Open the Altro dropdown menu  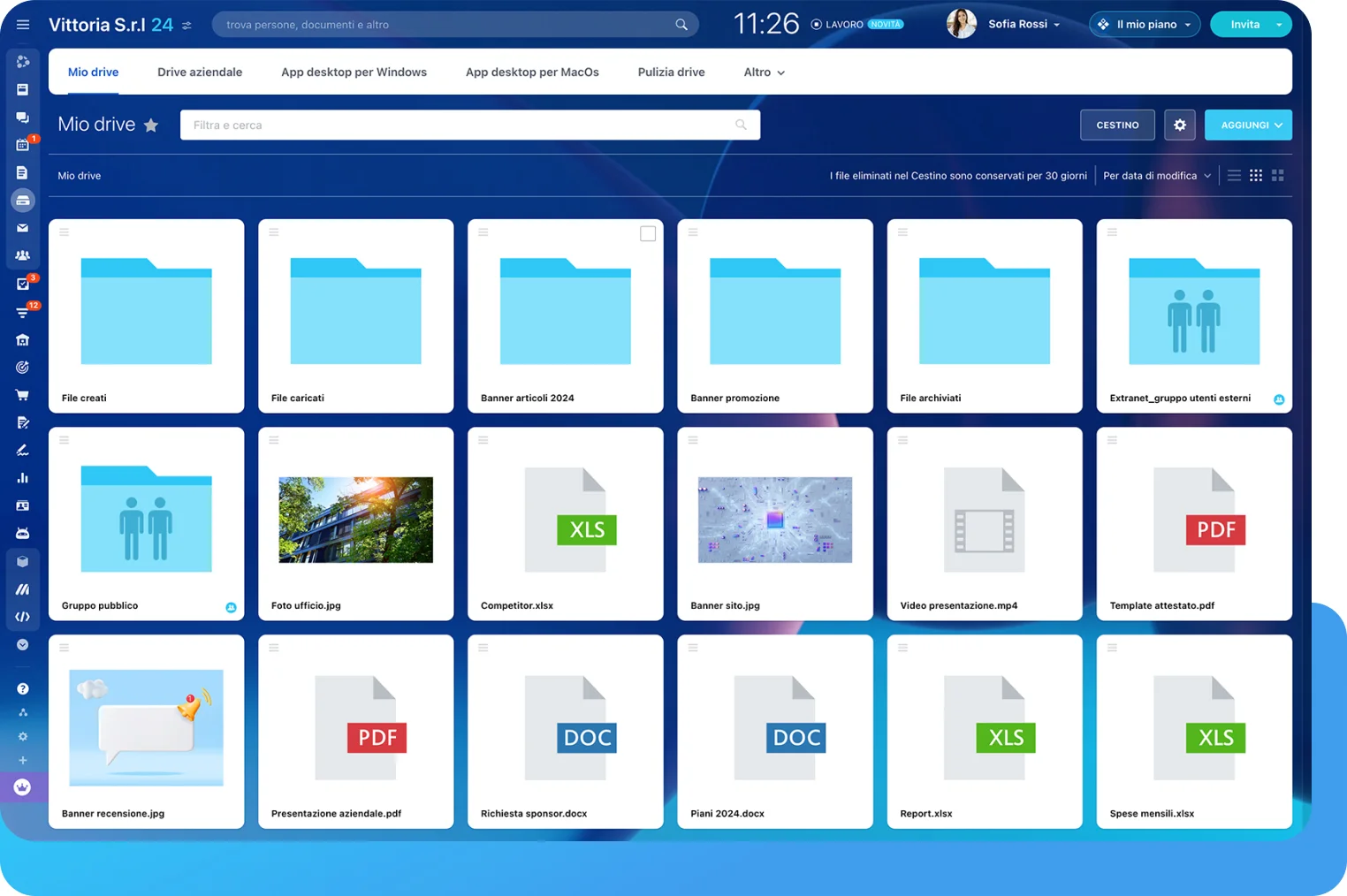(x=764, y=72)
